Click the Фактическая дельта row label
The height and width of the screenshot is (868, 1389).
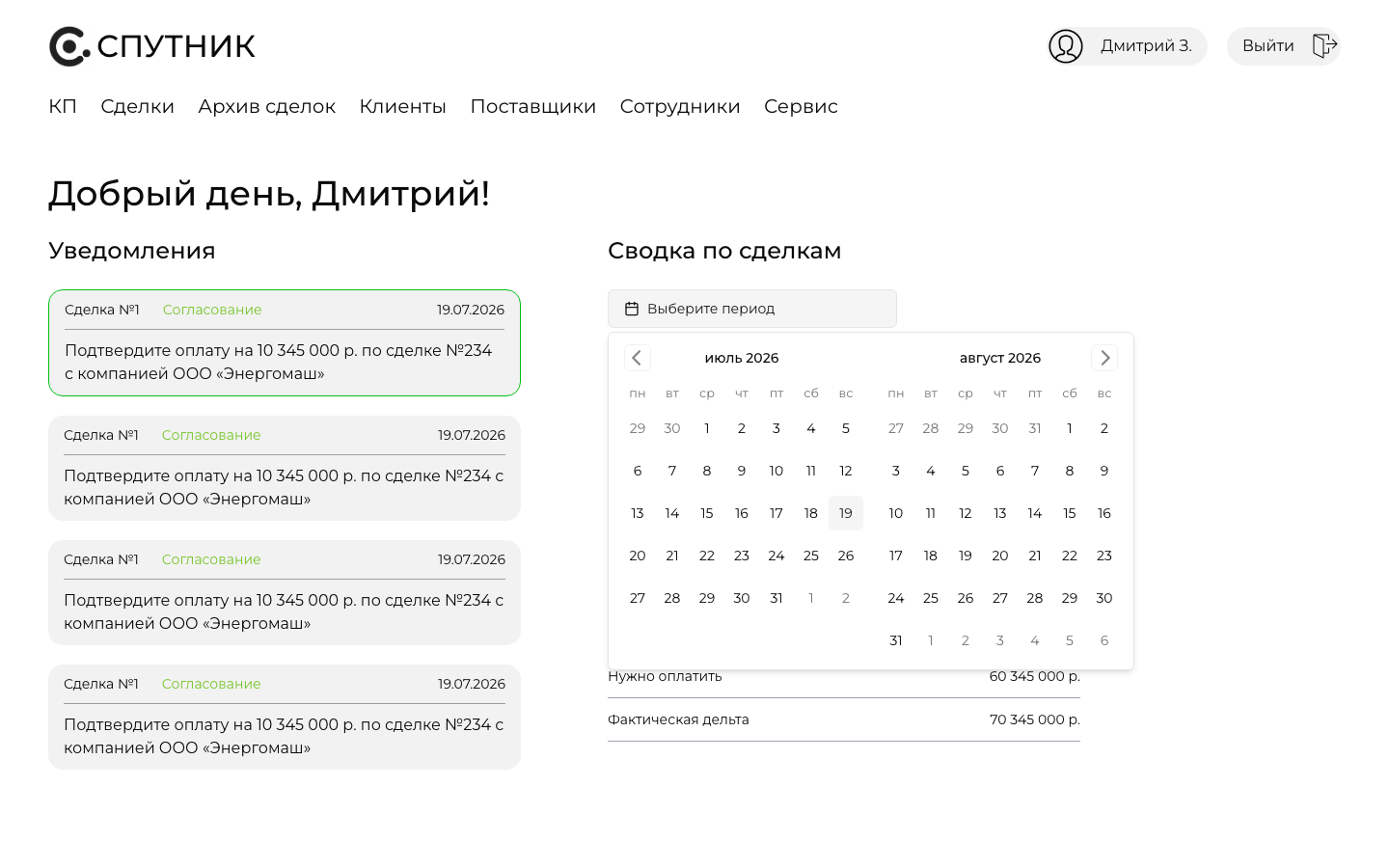click(678, 719)
